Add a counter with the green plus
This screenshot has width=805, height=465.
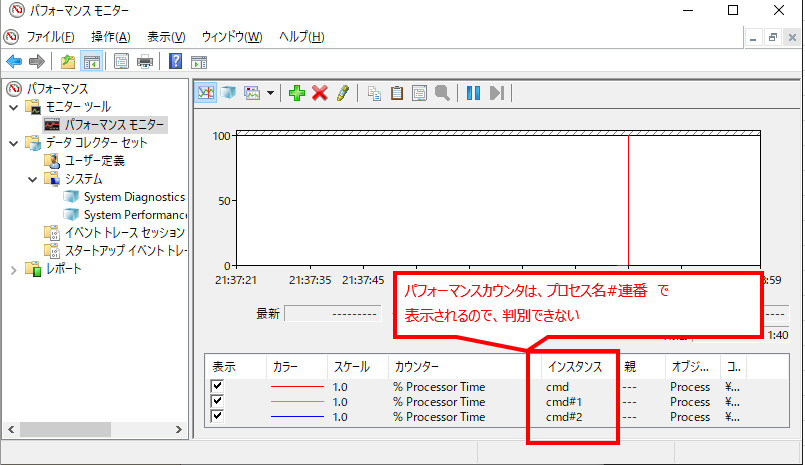click(297, 93)
